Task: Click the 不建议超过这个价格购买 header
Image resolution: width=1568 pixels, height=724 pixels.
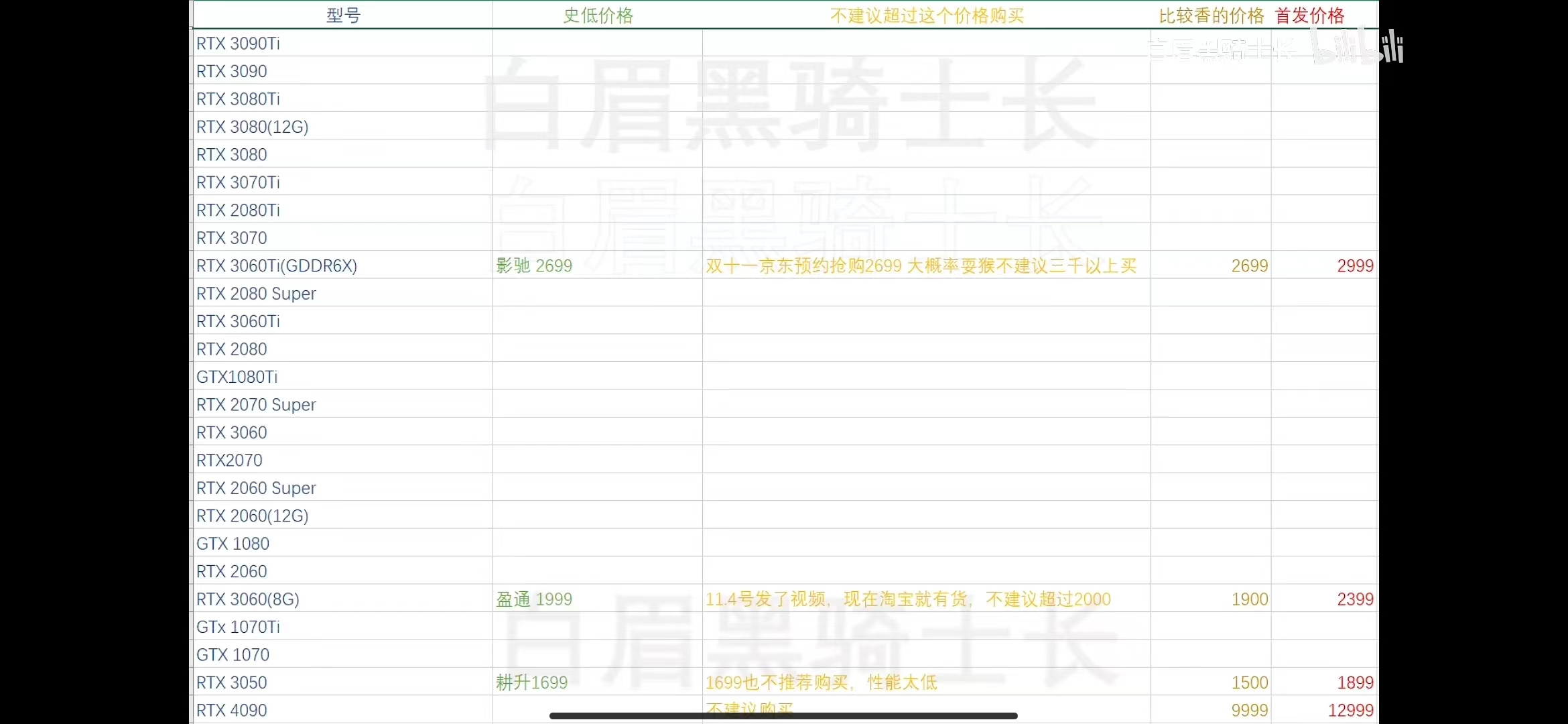Action: 927,15
